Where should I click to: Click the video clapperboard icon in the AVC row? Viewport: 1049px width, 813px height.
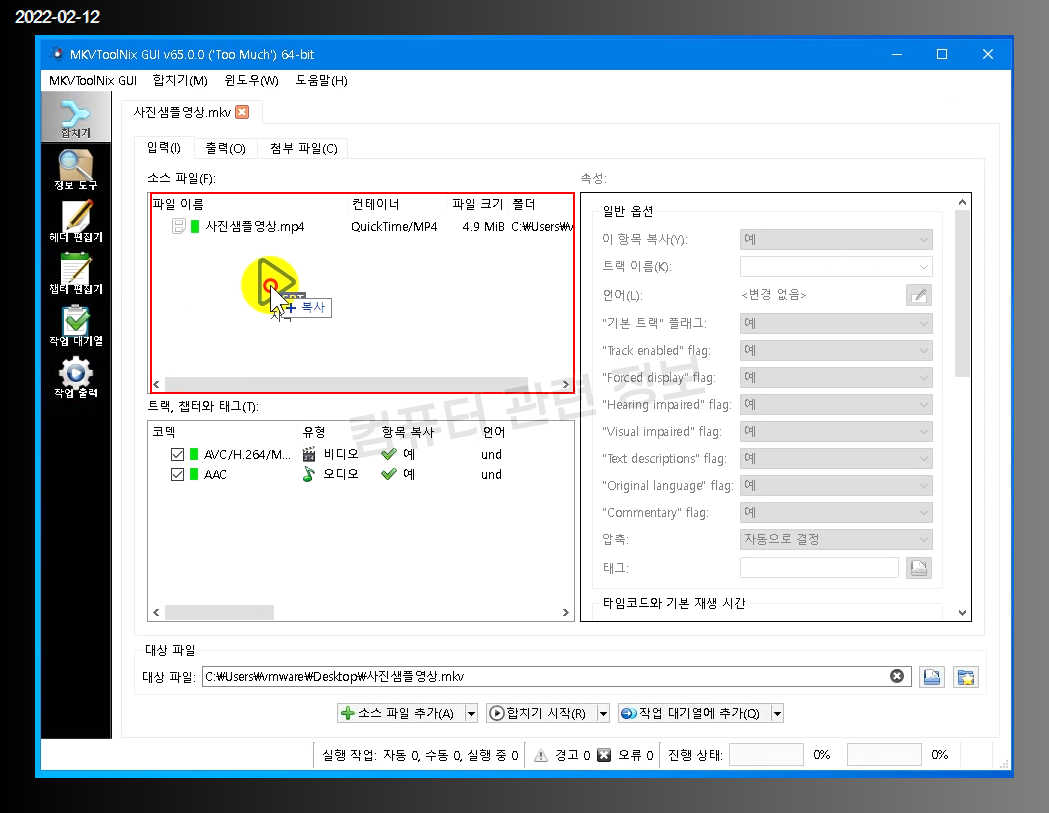308,454
